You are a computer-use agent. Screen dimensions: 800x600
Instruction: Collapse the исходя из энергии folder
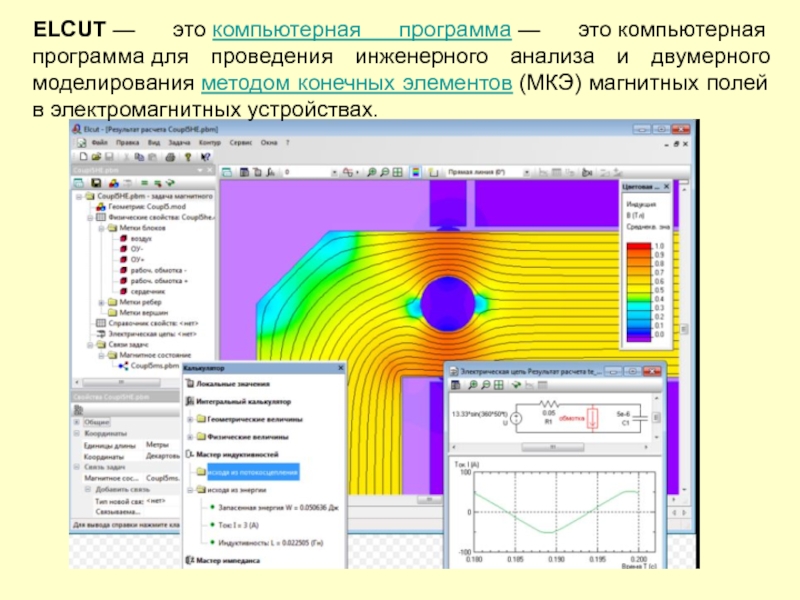[189, 490]
